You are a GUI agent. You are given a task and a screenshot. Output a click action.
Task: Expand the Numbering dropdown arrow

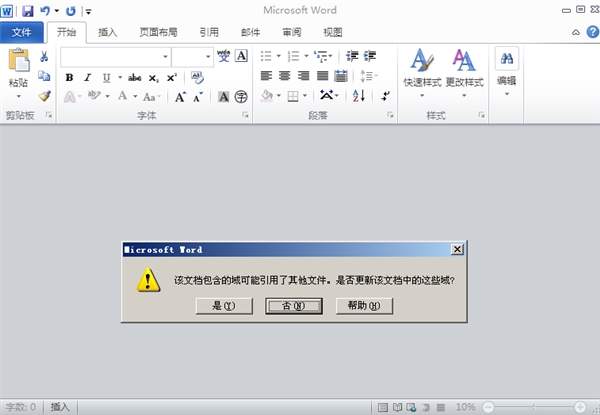click(x=306, y=56)
